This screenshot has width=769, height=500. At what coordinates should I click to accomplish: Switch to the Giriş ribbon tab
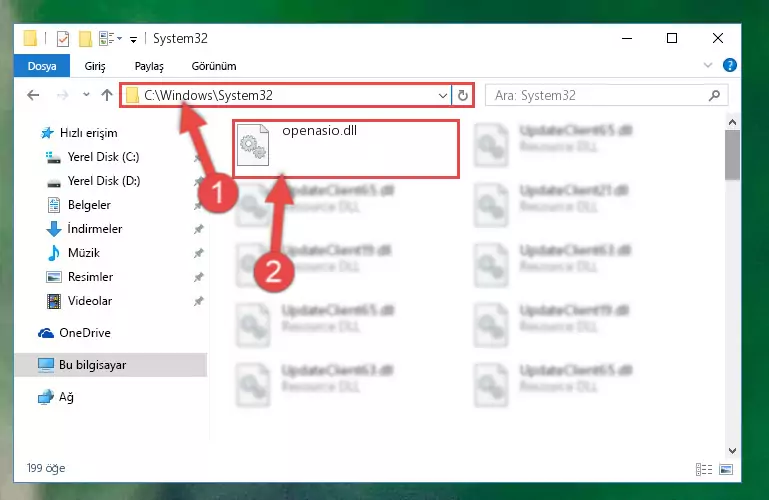point(95,66)
